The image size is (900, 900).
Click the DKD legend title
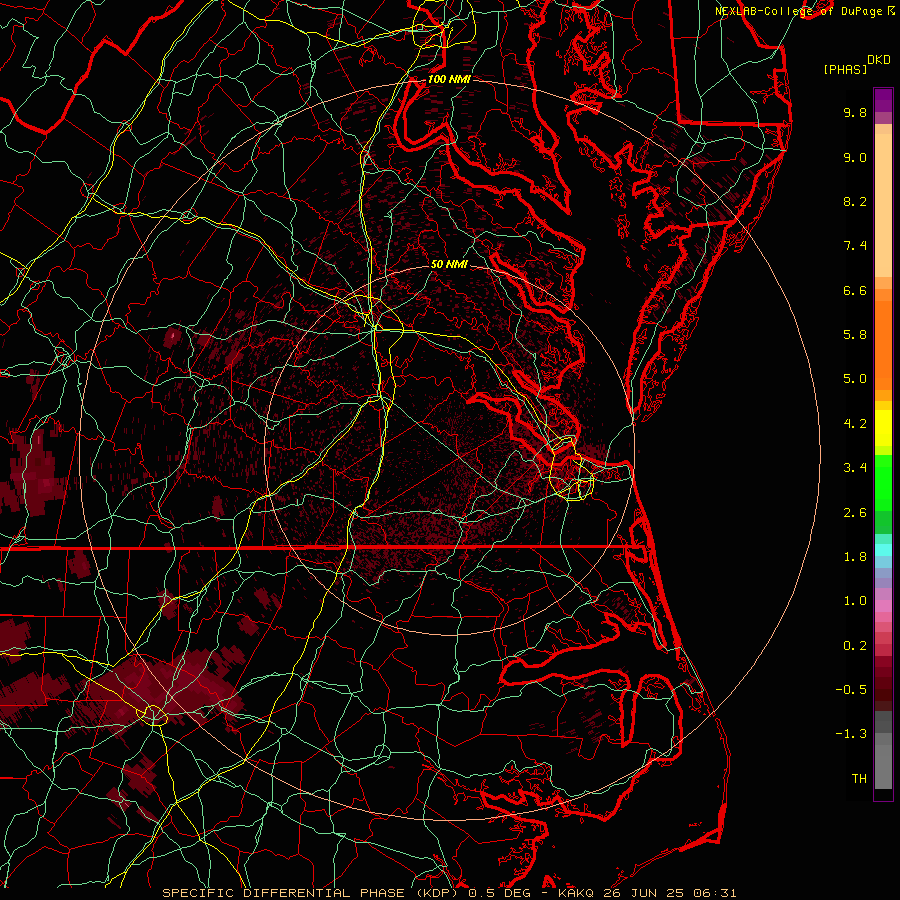click(x=879, y=60)
